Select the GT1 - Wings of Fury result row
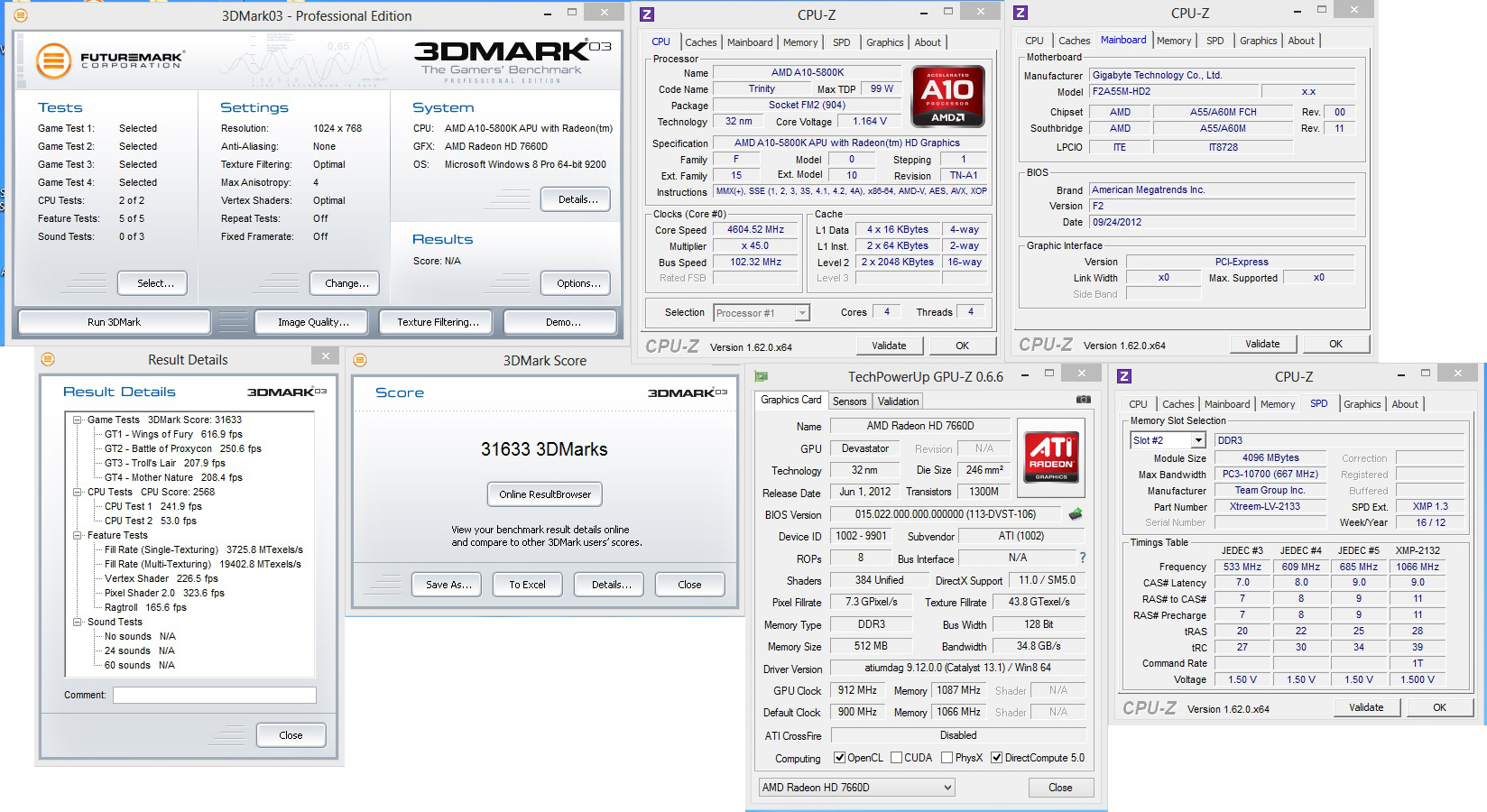 (x=173, y=434)
